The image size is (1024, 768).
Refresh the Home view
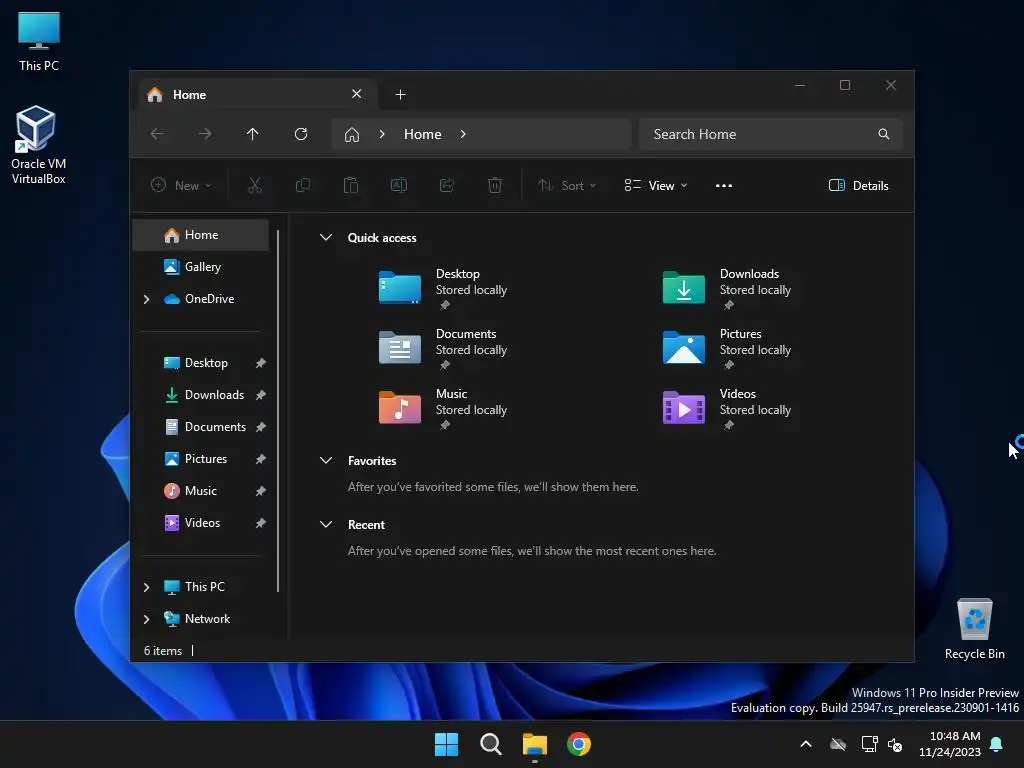click(x=301, y=134)
